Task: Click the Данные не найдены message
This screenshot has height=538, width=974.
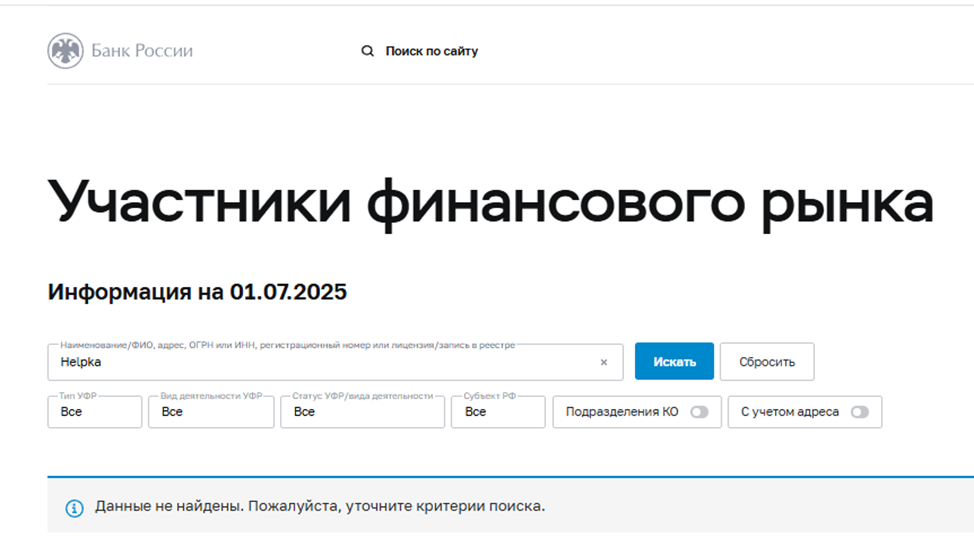Action: pos(320,506)
